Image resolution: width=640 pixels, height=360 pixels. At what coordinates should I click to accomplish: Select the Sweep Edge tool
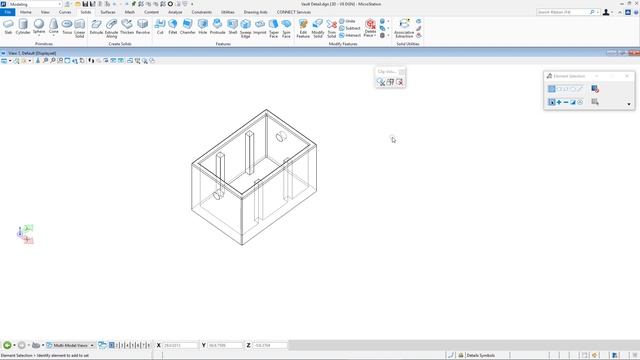(x=246, y=29)
